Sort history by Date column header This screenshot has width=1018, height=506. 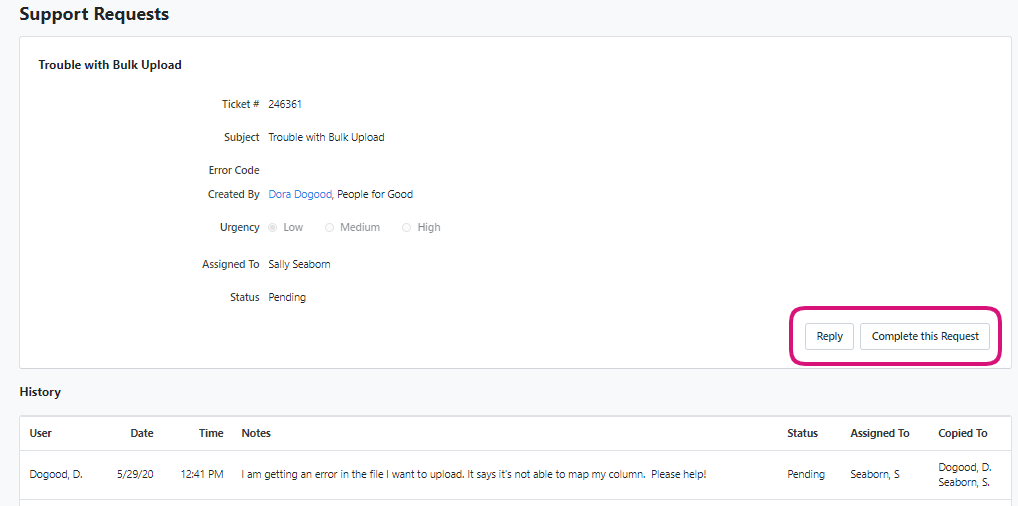pyautogui.click(x=142, y=433)
